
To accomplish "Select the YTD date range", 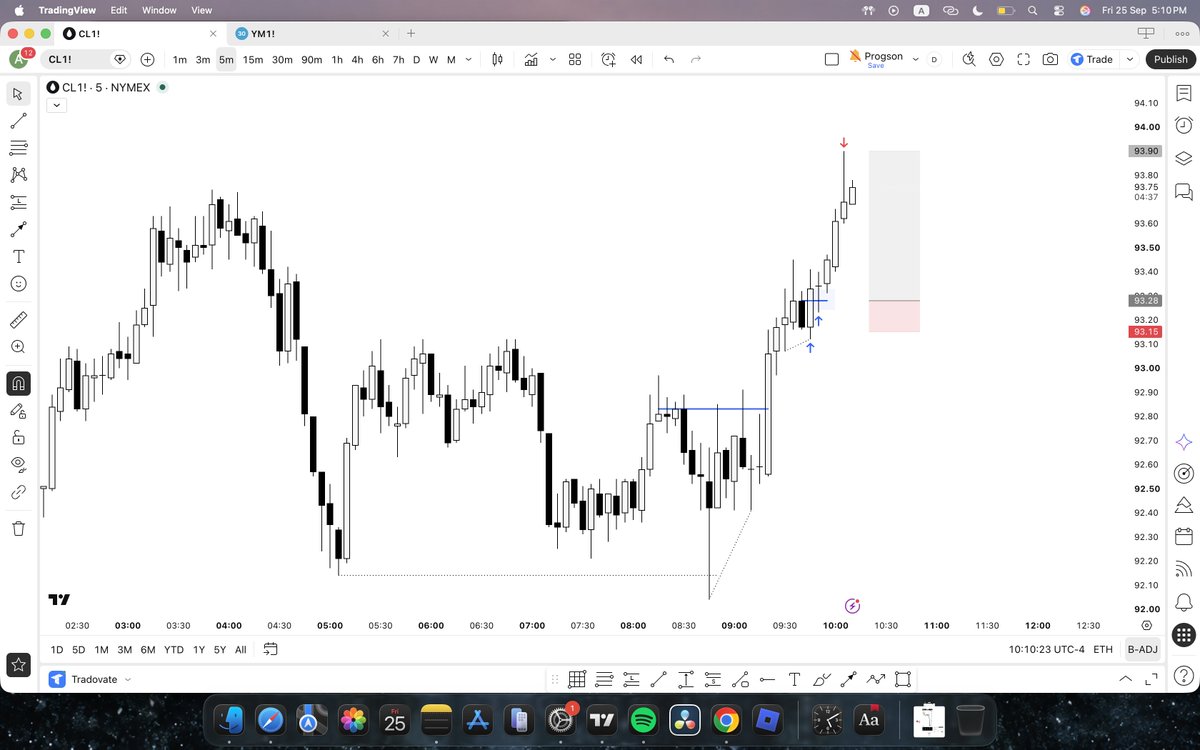I will (x=174, y=650).
